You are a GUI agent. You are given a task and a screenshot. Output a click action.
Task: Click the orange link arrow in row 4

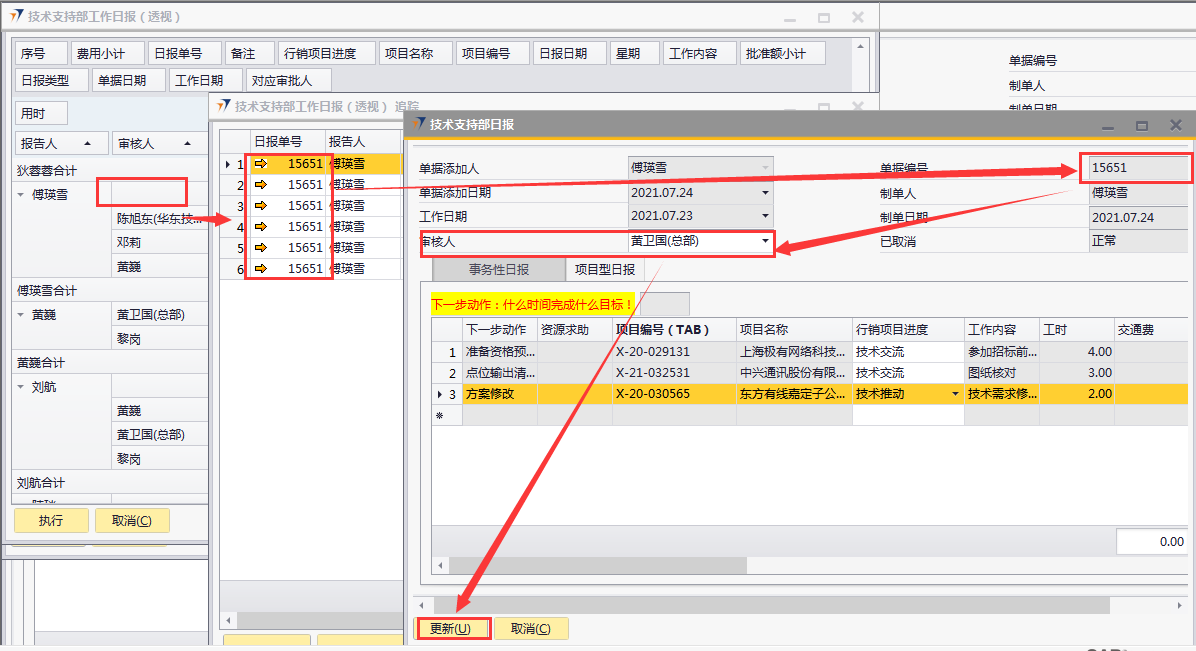click(x=261, y=227)
